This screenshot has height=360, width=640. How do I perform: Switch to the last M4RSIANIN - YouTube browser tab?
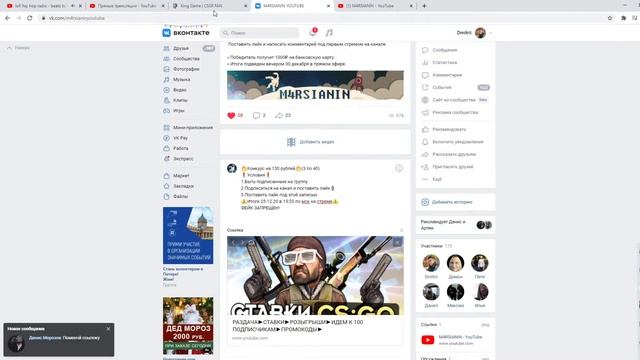coord(375,6)
